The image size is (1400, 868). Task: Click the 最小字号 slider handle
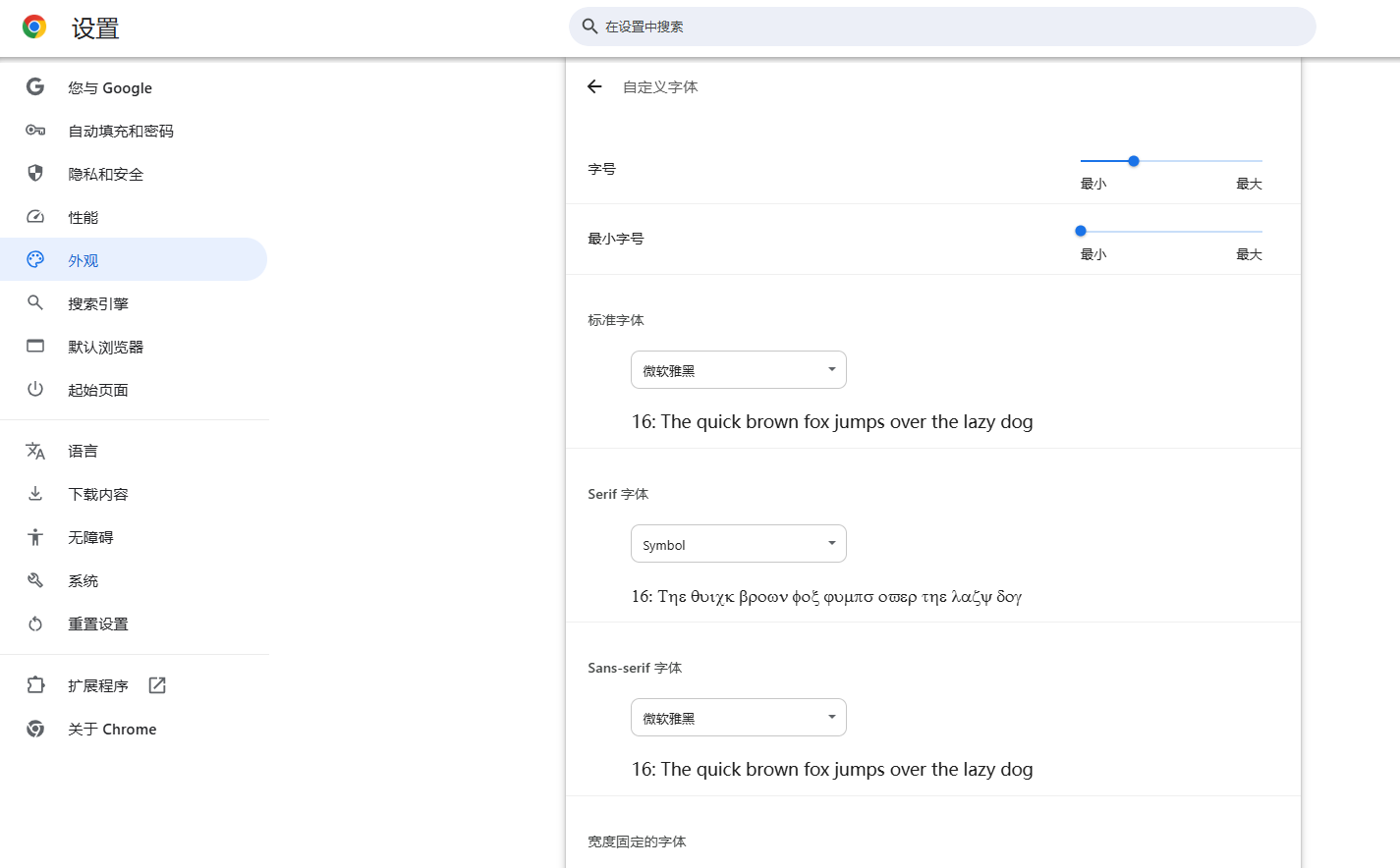[1081, 231]
